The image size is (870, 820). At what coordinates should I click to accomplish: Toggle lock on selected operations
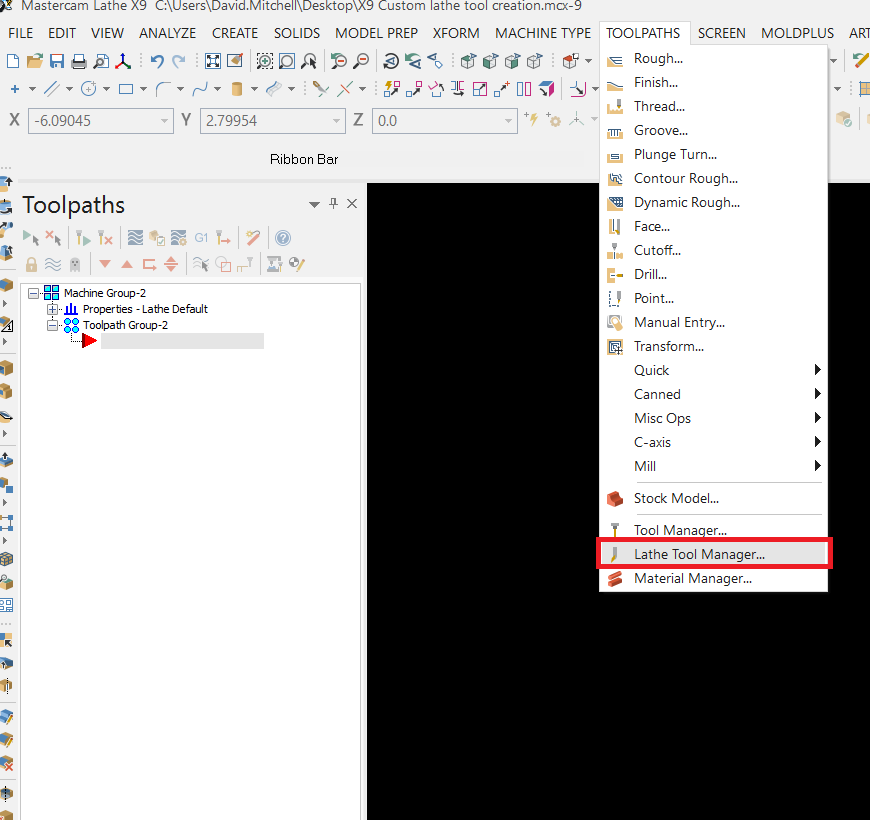click(31, 264)
